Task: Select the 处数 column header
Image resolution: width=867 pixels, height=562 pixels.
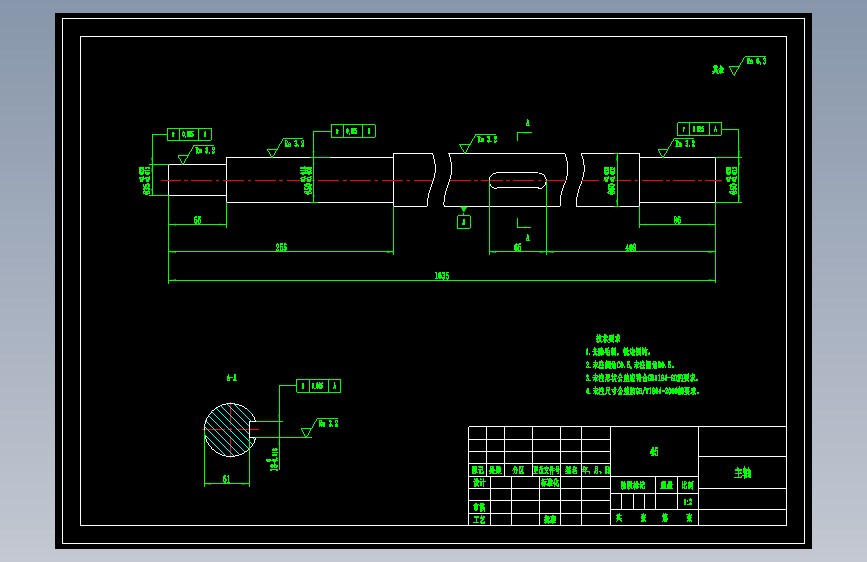Action: point(495,470)
